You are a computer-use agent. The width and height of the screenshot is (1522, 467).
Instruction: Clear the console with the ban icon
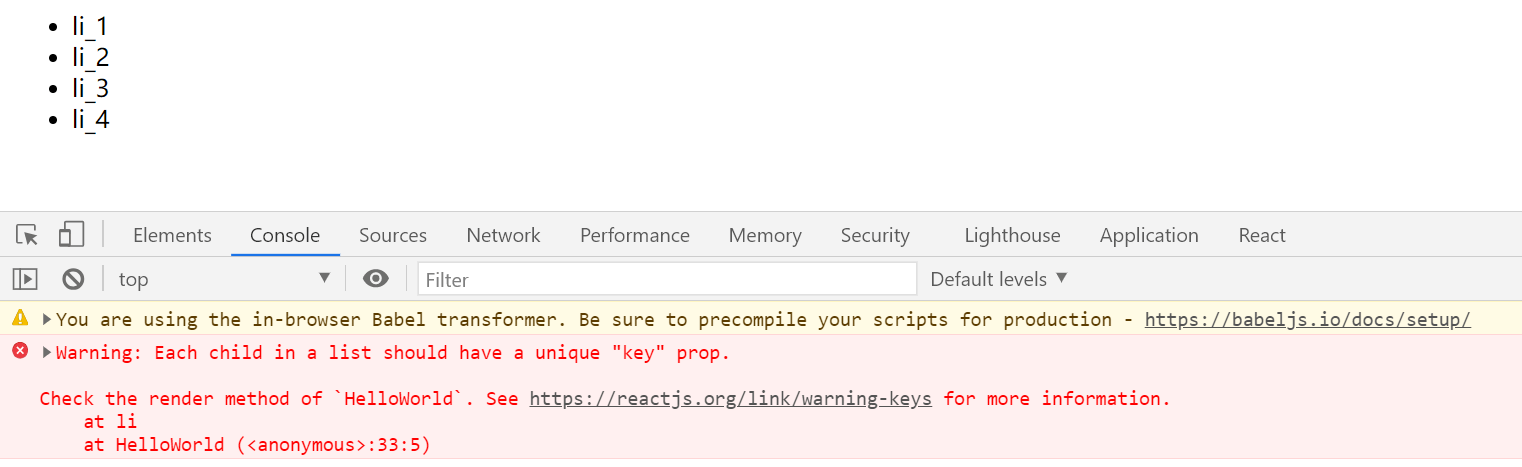click(x=73, y=279)
